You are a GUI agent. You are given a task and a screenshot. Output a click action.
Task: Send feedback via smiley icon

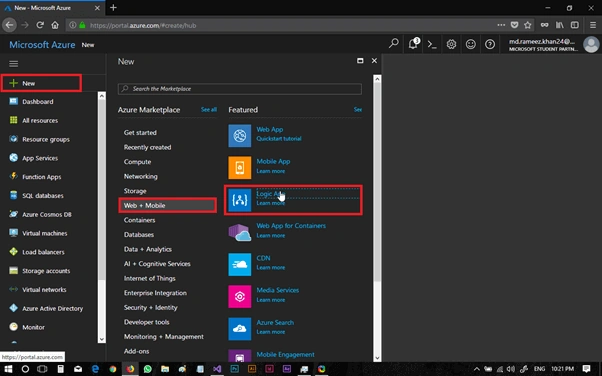471,45
